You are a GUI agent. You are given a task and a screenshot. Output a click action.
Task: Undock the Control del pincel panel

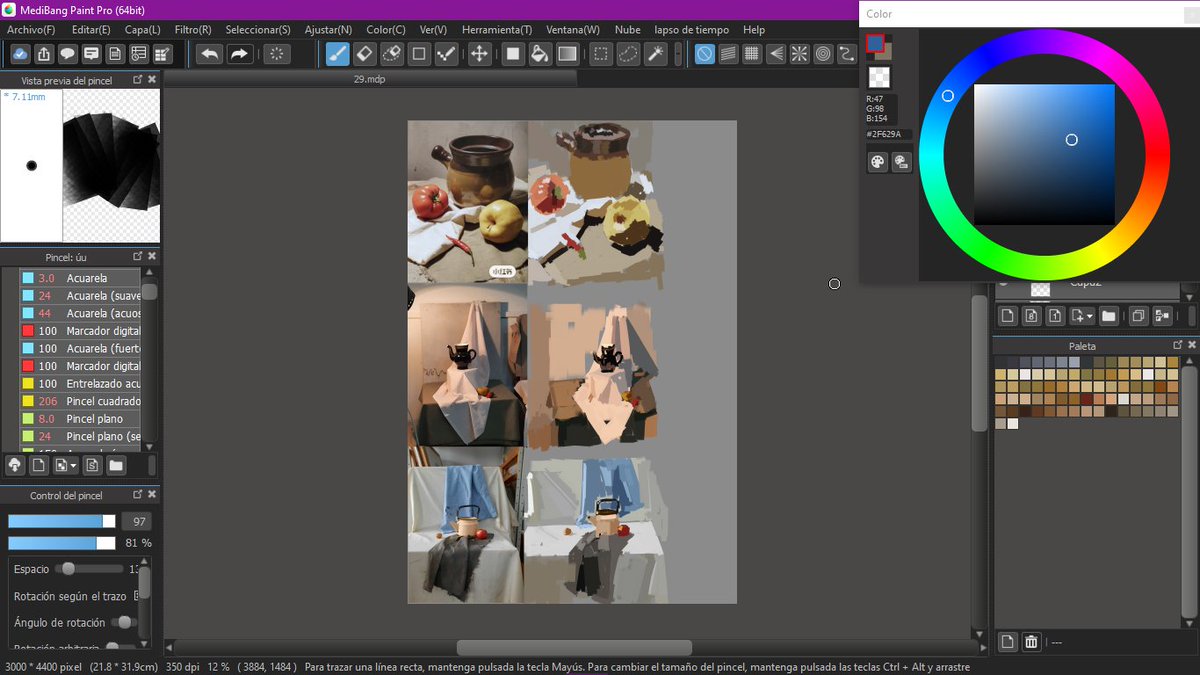point(138,495)
